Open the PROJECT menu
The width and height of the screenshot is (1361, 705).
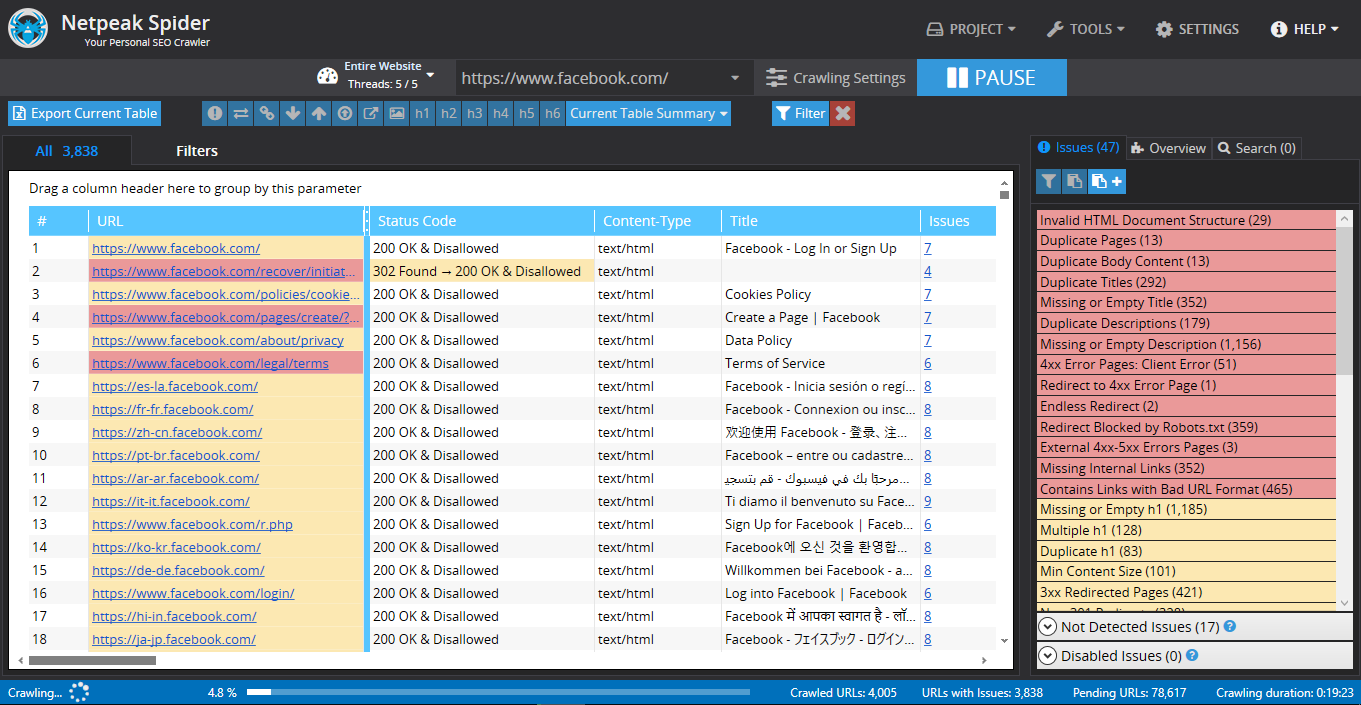point(971,29)
